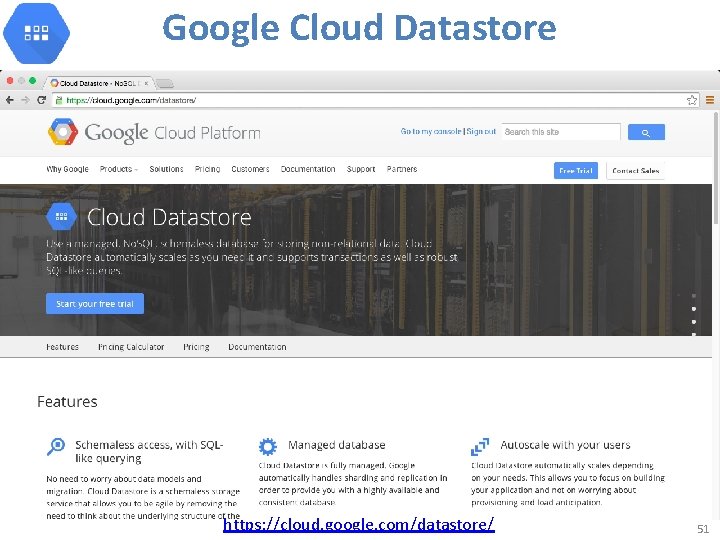Click the Autoscale with your users heading

[565, 444]
